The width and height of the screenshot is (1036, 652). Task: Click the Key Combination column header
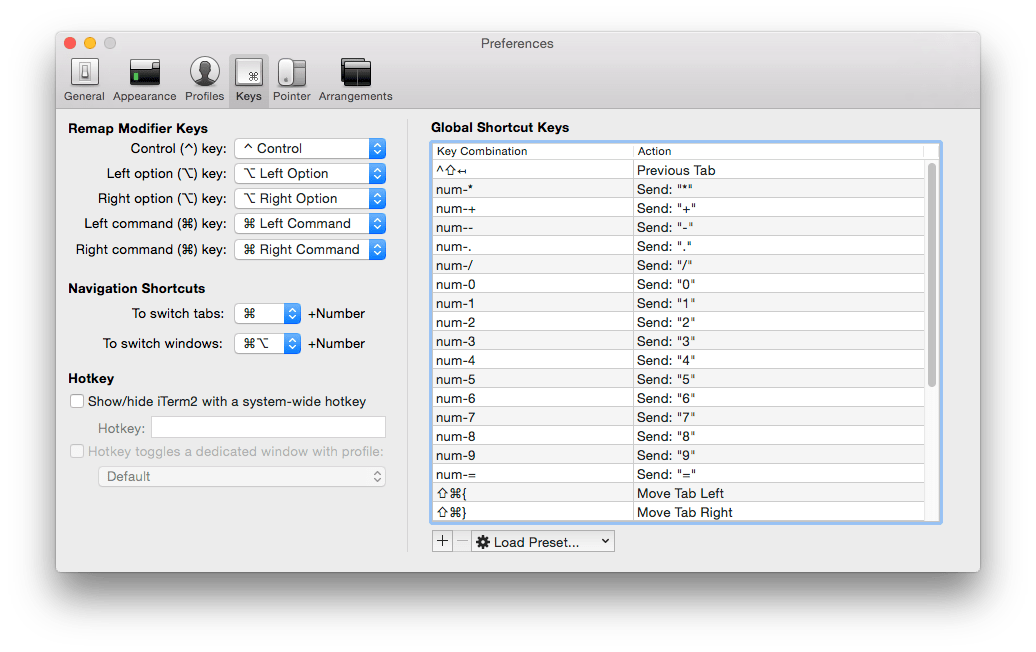532,150
